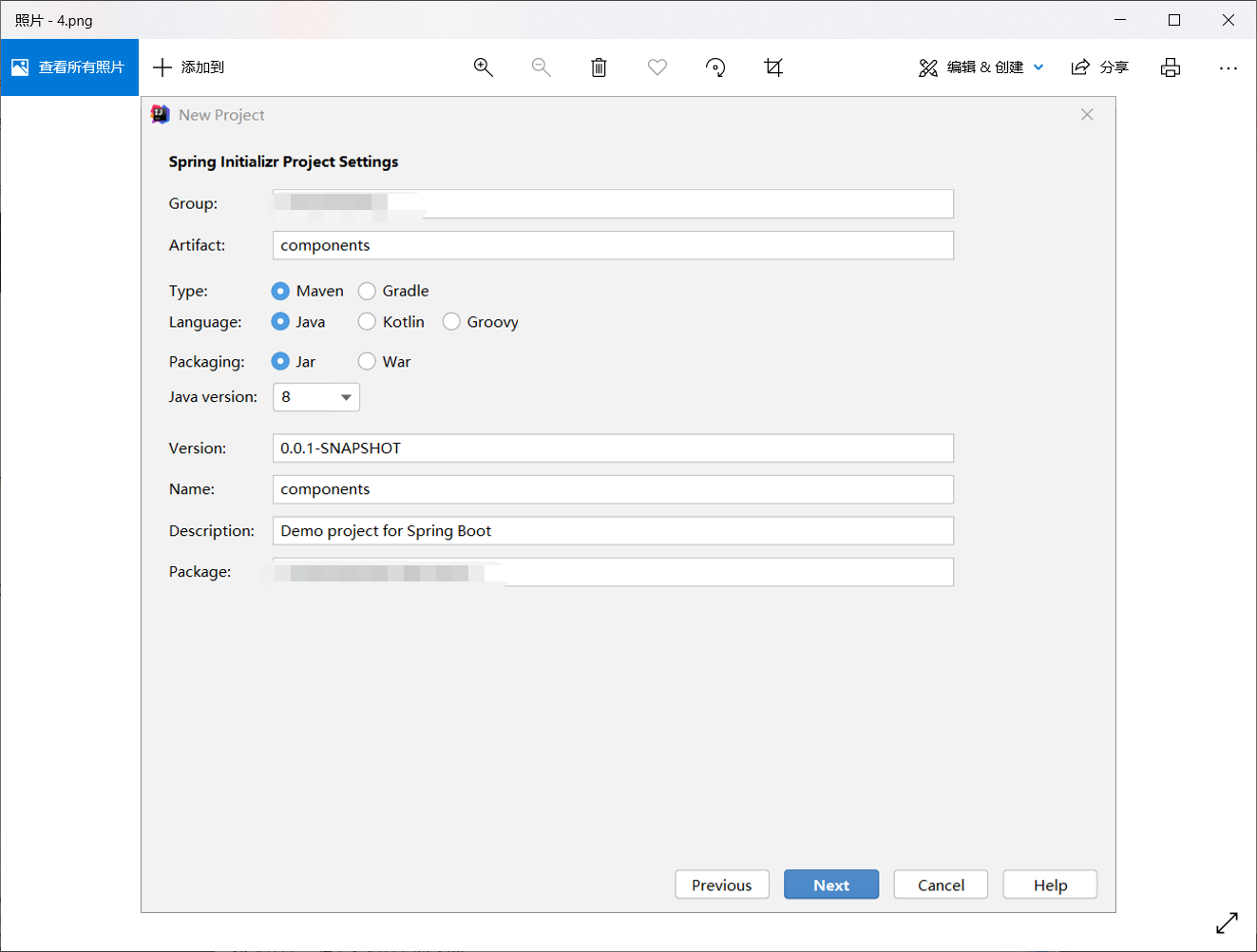Print the photo with the printer icon

pos(1171,67)
